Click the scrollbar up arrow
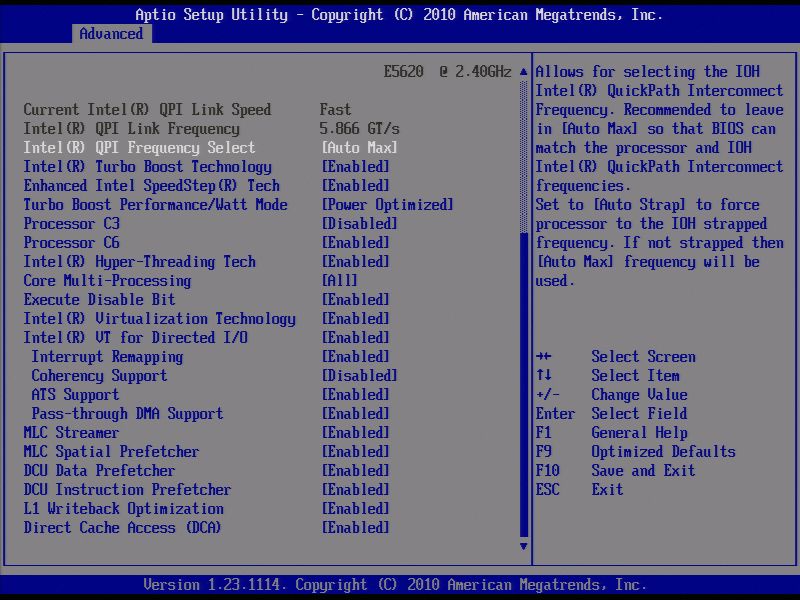 point(523,71)
